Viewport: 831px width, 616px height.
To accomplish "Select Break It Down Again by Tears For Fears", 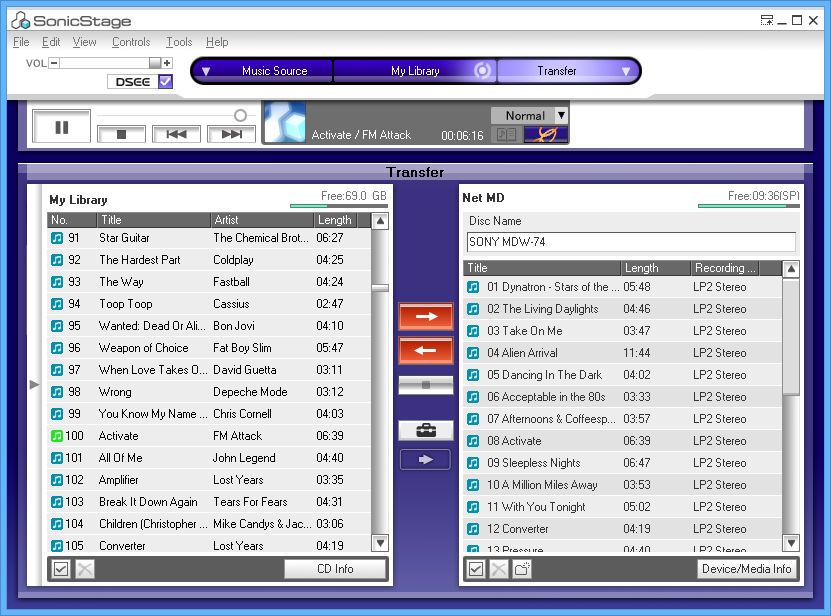I will pos(209,501).
